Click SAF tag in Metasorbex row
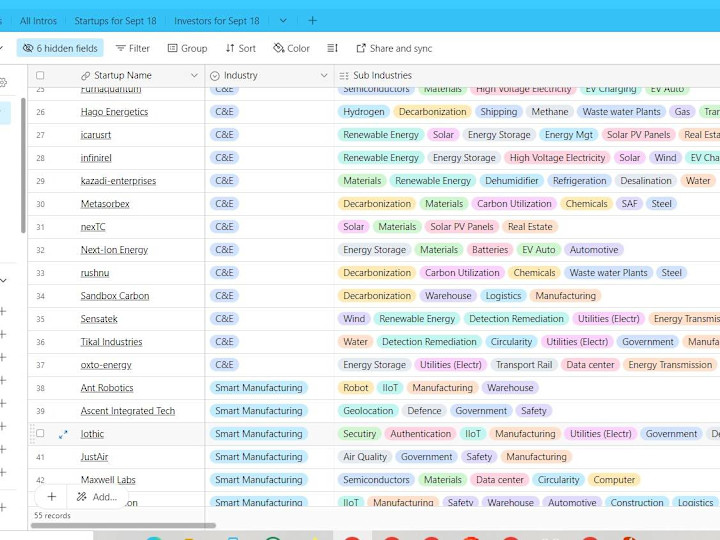 tap(629, 204)
